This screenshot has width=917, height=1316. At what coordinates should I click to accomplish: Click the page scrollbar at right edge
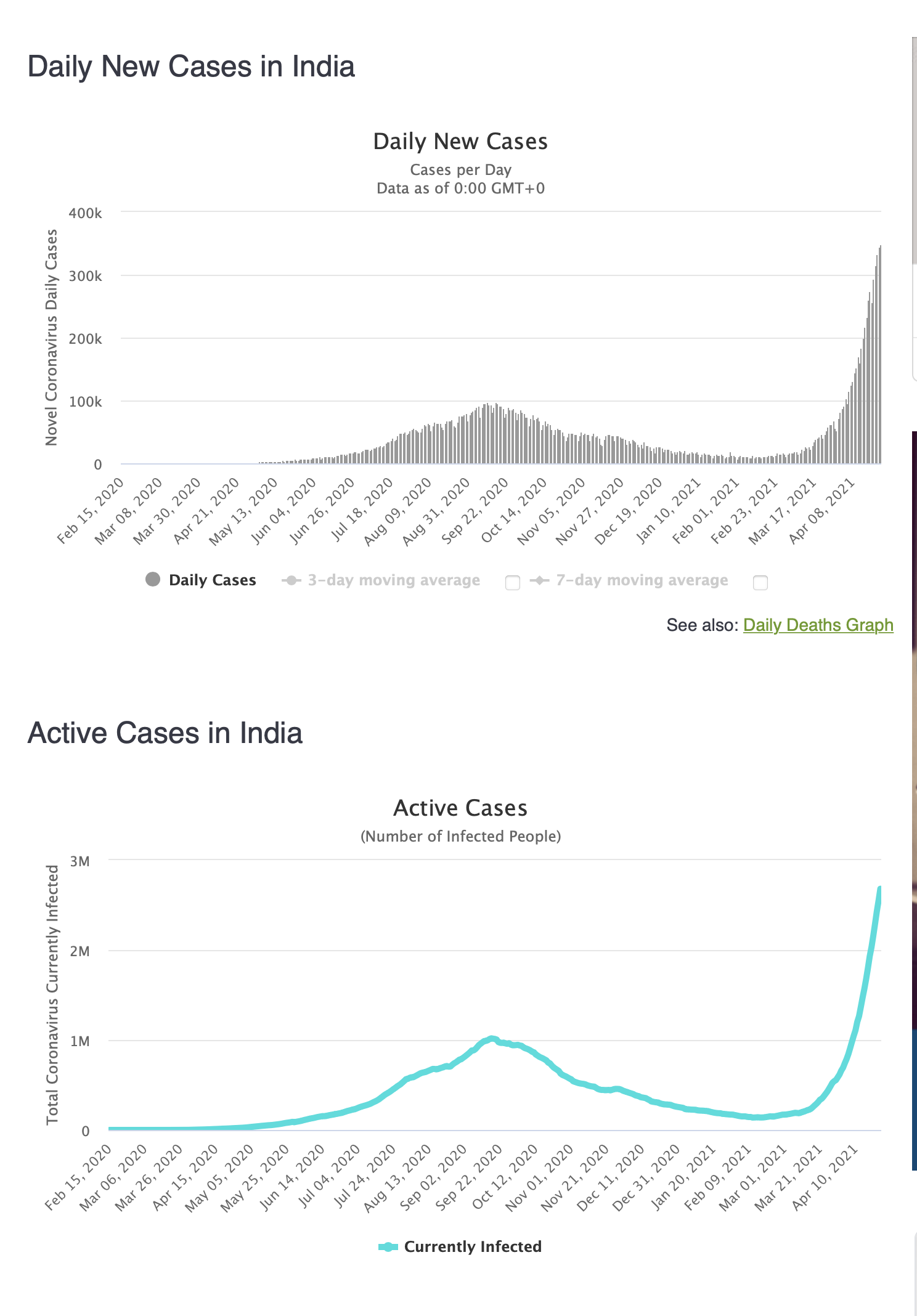click(914, 154)
